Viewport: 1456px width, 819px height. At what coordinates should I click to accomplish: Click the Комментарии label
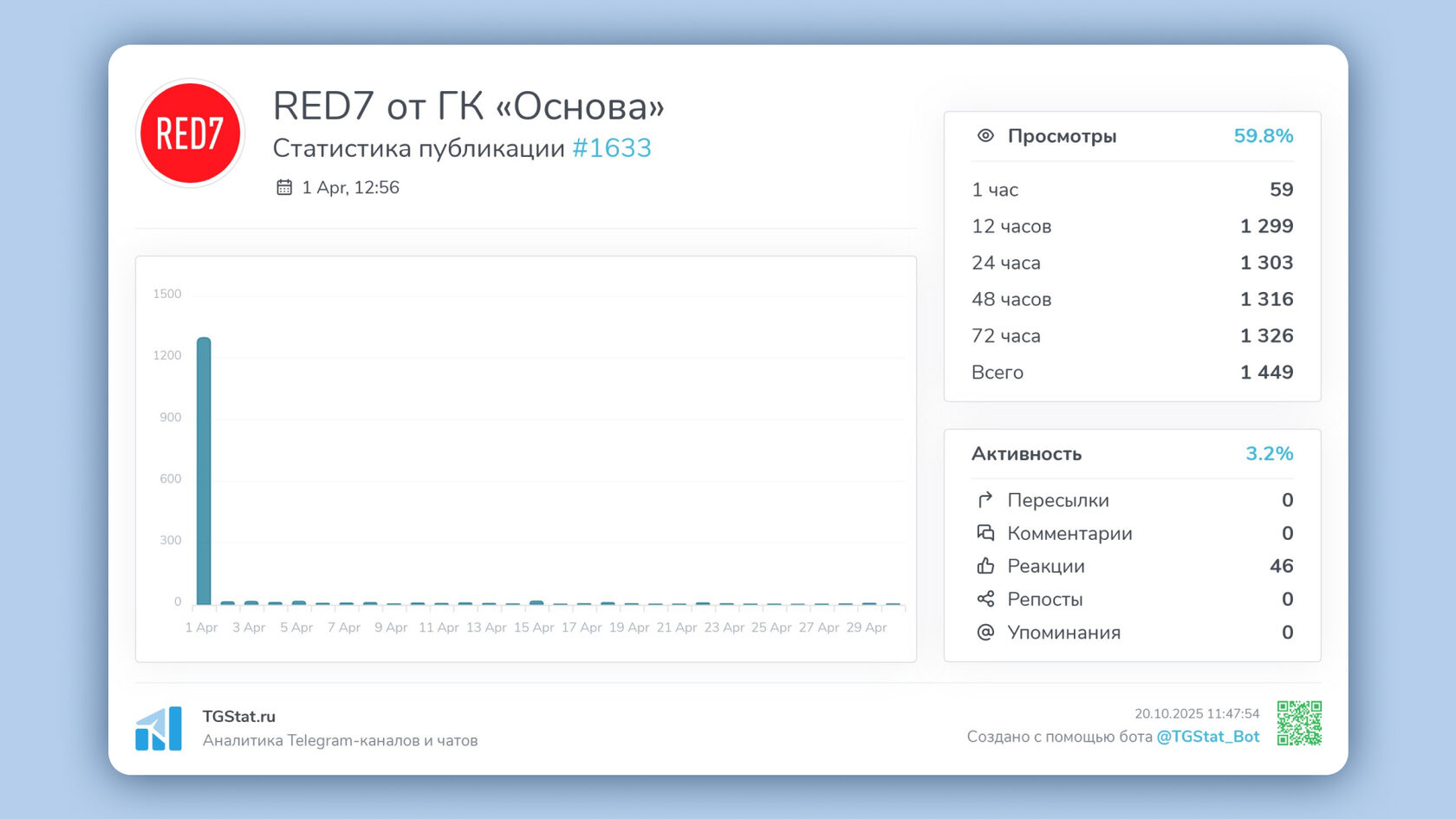click(x=1070, y=533)
